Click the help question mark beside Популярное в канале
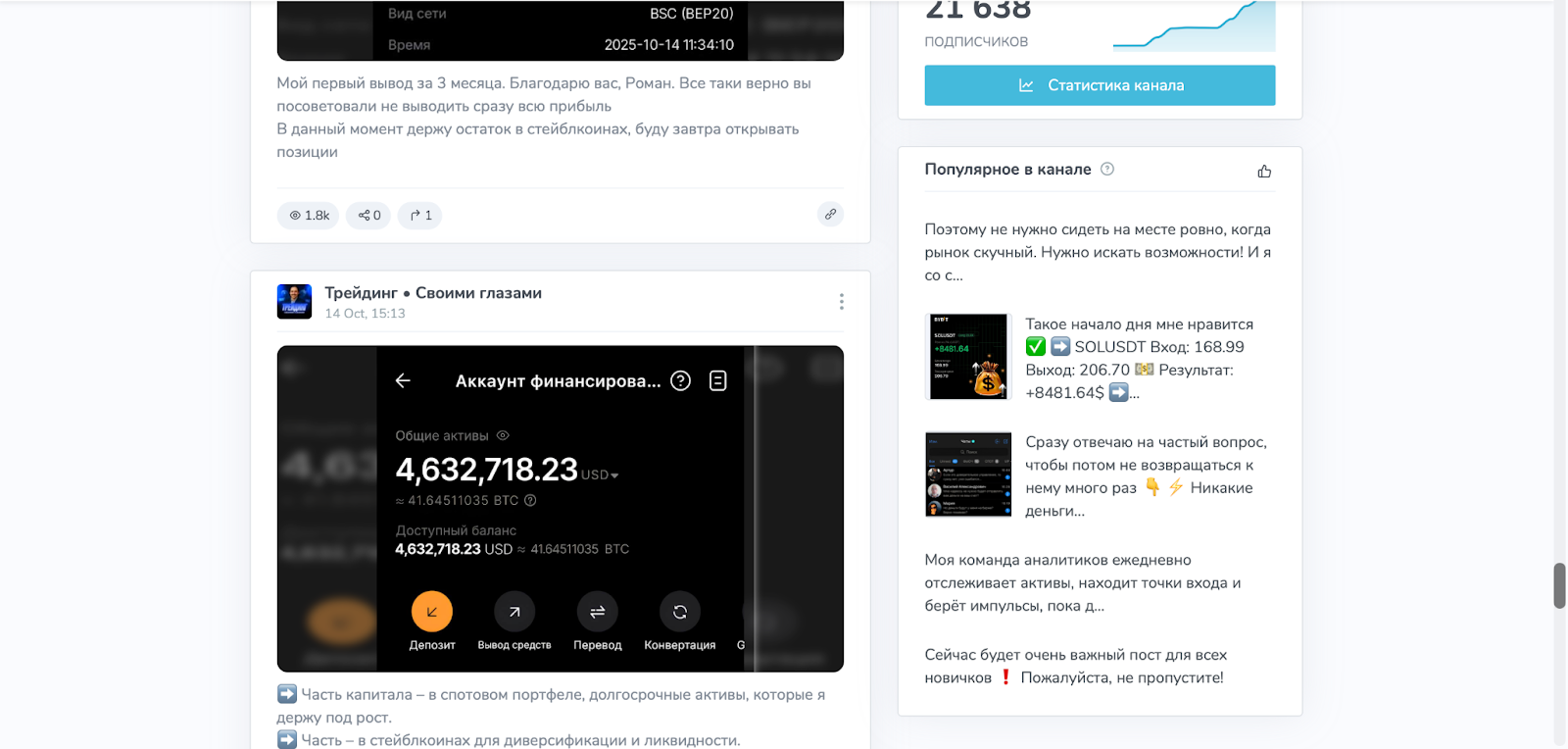This screenshot has height=749, width=1568. pyautogui.click(x=1107, y=169)
